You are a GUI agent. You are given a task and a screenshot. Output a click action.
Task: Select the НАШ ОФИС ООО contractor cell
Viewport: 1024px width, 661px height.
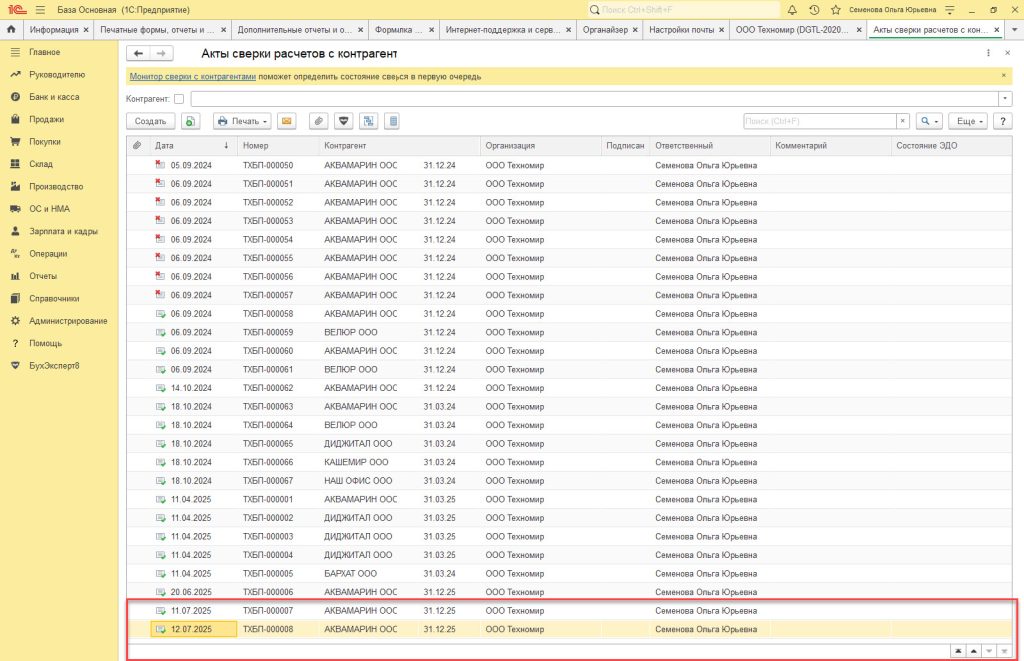358,481
